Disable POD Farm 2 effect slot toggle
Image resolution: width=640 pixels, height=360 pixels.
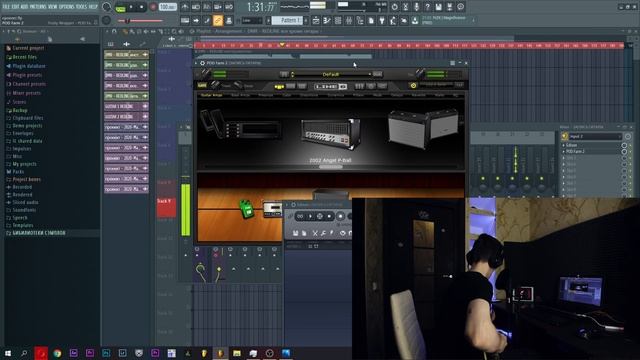click(624, 151)
